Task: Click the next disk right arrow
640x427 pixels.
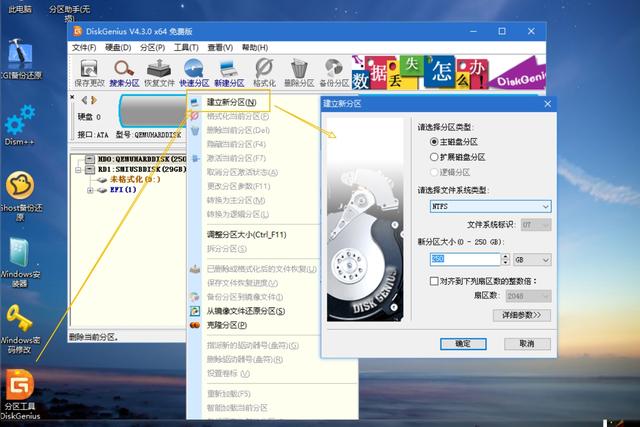Action: click(x=94, y=100)
